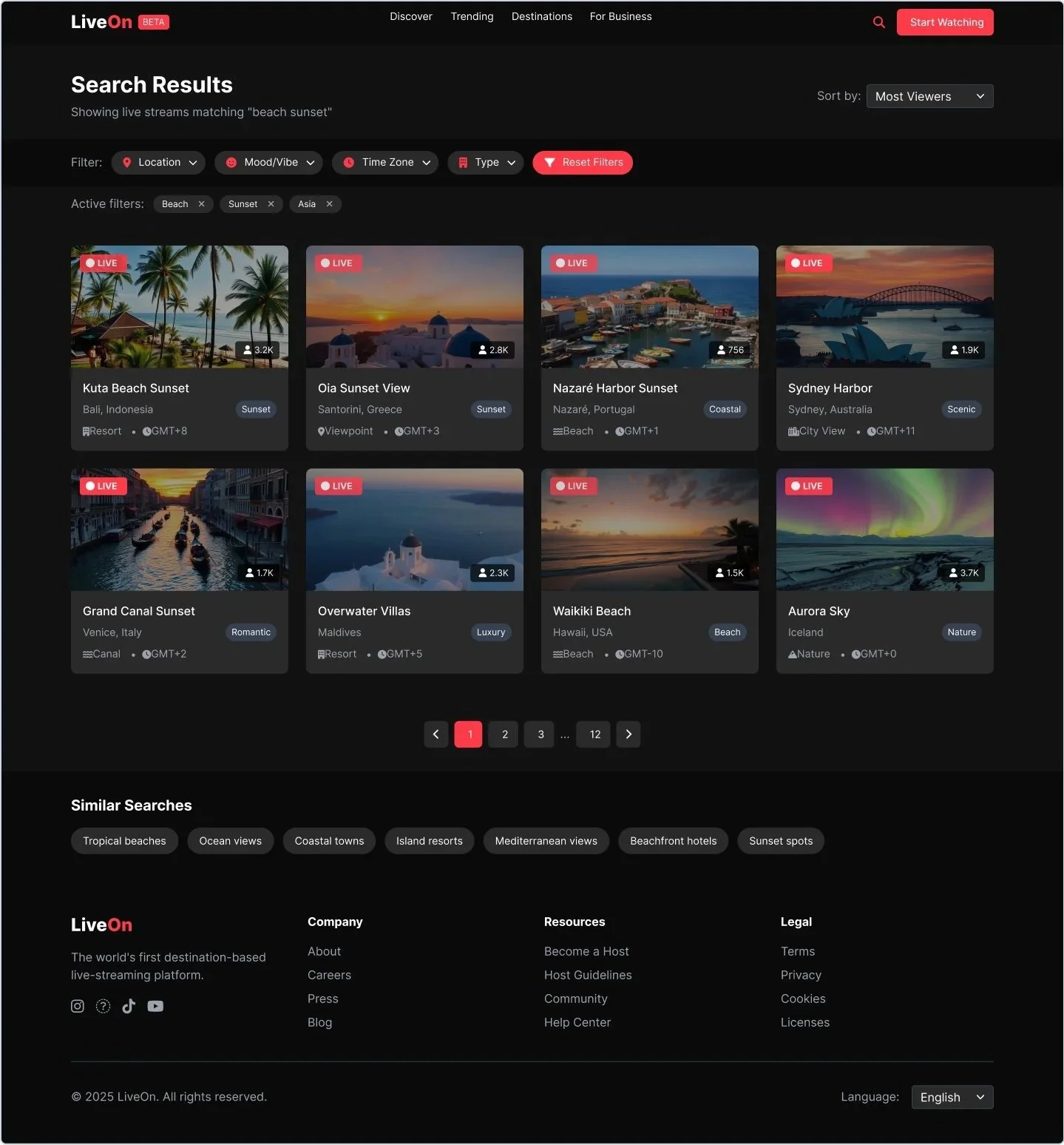Remove the Asia active filter
Viewport: 1064px width, 1145px height.
[x=329, y=204]
